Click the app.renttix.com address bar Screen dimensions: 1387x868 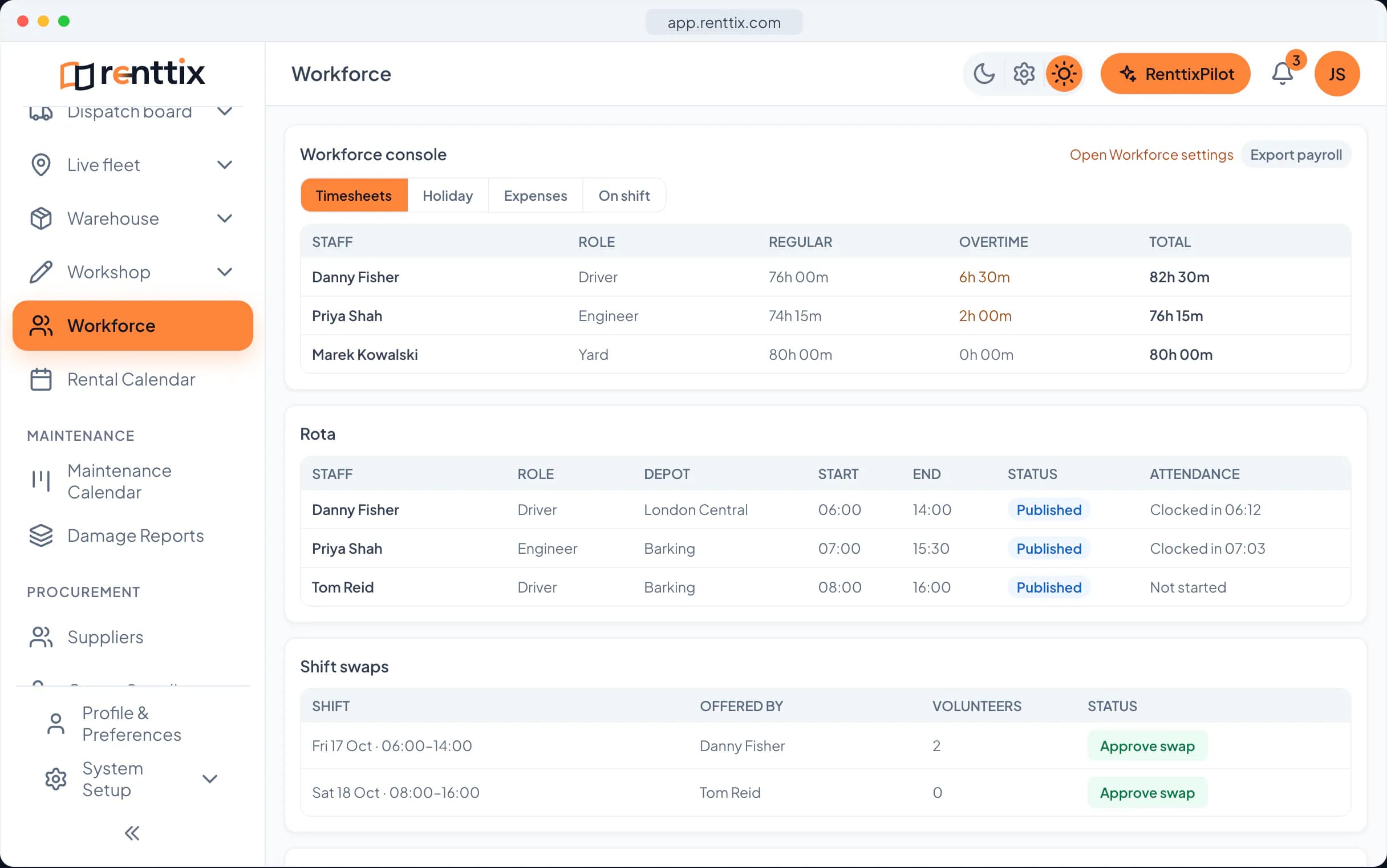tap(724, 22)
